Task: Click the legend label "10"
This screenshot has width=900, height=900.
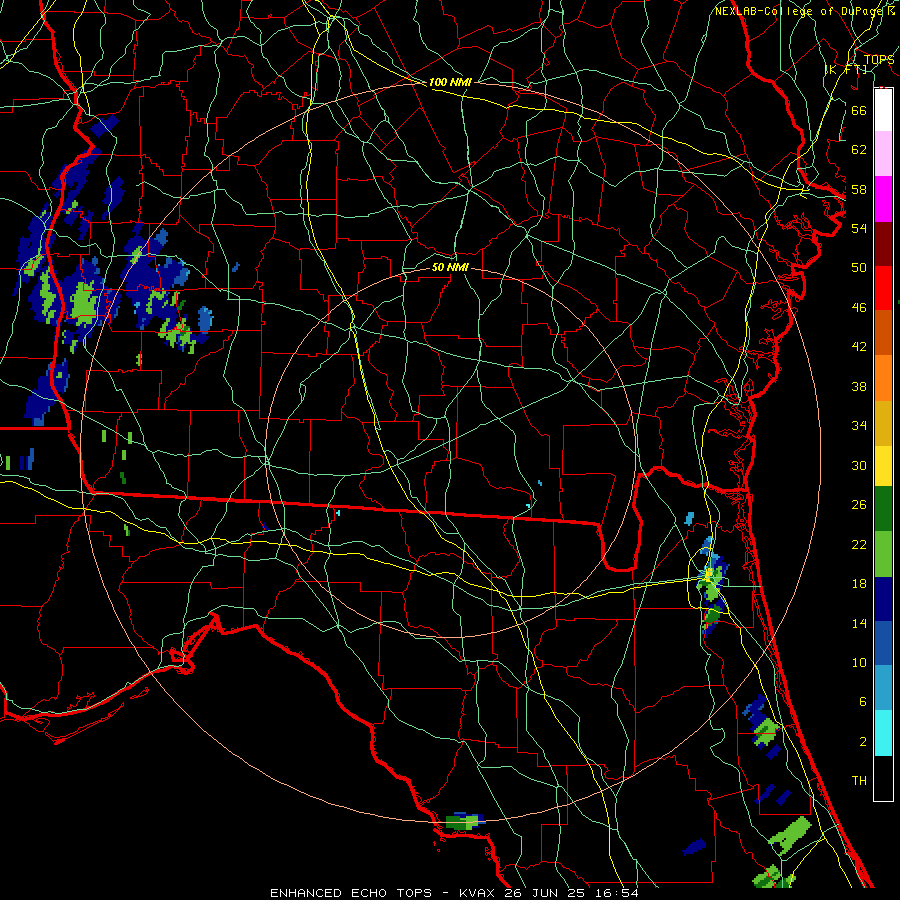Action: click(859, 662)
